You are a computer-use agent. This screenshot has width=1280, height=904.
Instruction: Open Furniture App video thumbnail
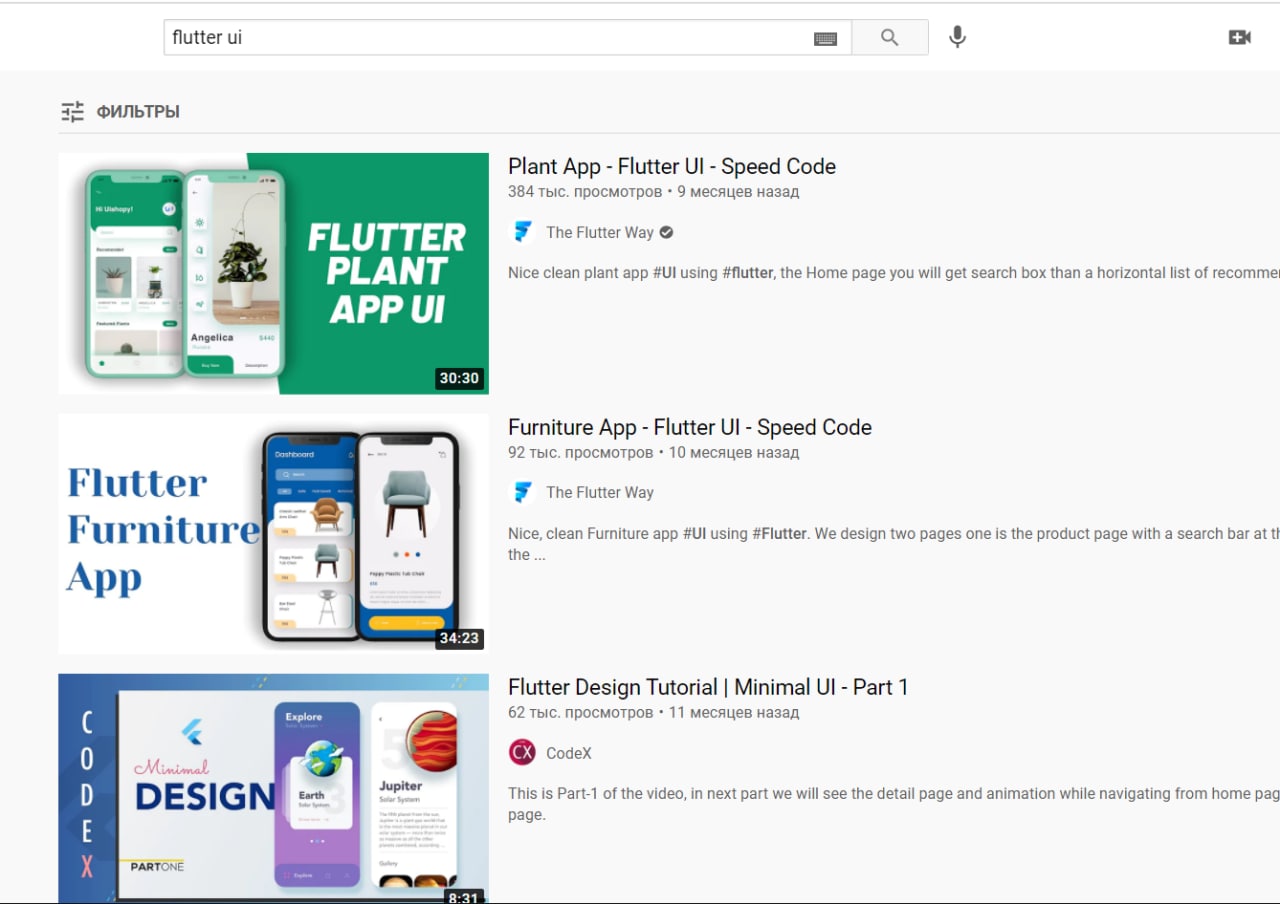click(x=273, y=534)
